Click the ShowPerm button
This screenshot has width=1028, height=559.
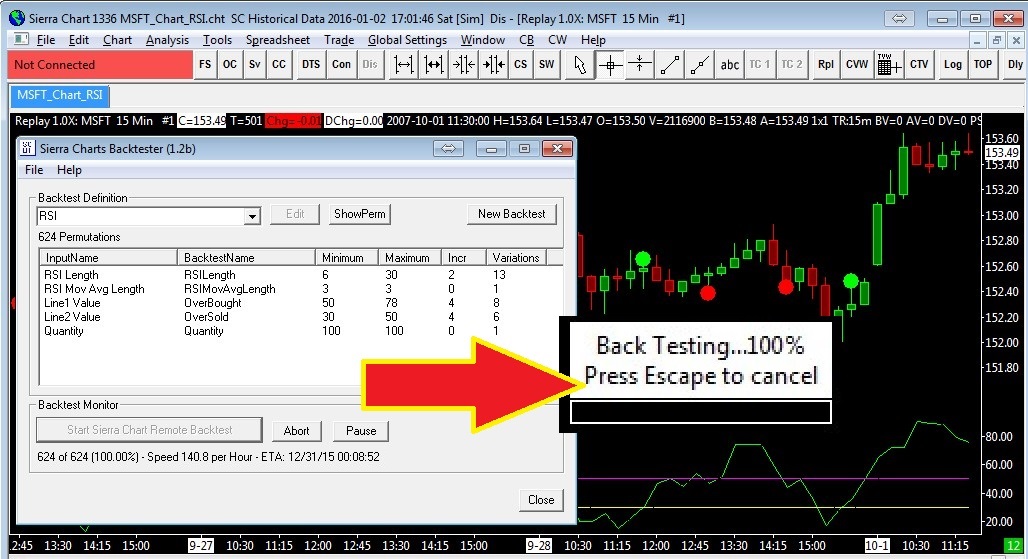[x=359, y=214]
